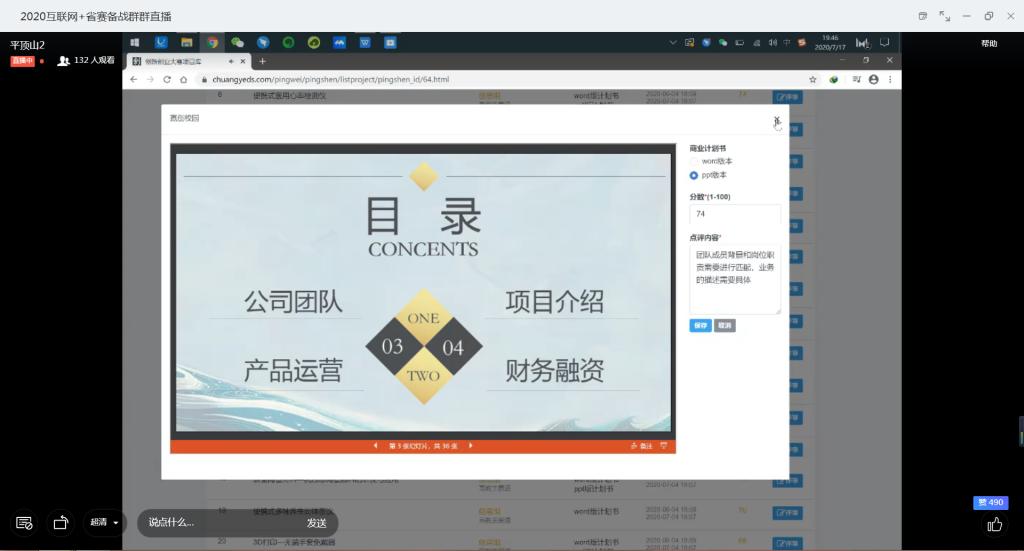The width and height of the screenshot is (1024, 551).
Task: Bookmark this page with the star icon
Action: pos(812,80)
